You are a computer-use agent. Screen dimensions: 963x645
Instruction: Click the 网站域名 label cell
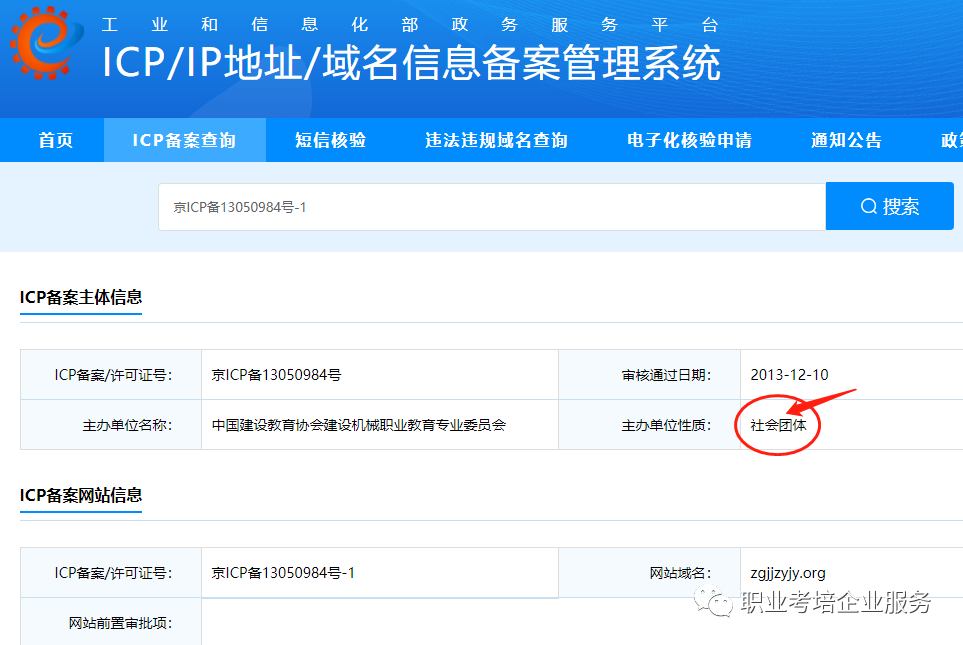[650, 573]
